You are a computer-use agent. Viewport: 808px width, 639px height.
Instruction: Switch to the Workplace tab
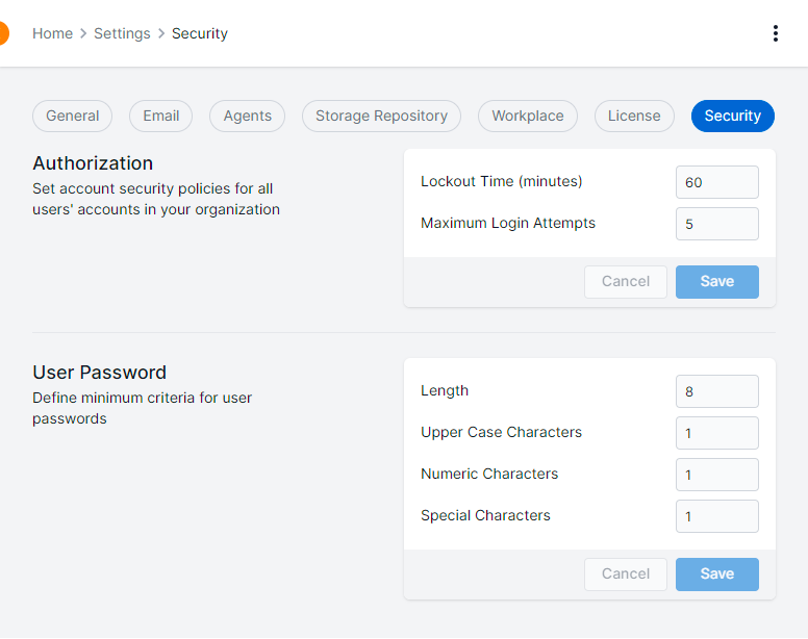coord(527,115)
